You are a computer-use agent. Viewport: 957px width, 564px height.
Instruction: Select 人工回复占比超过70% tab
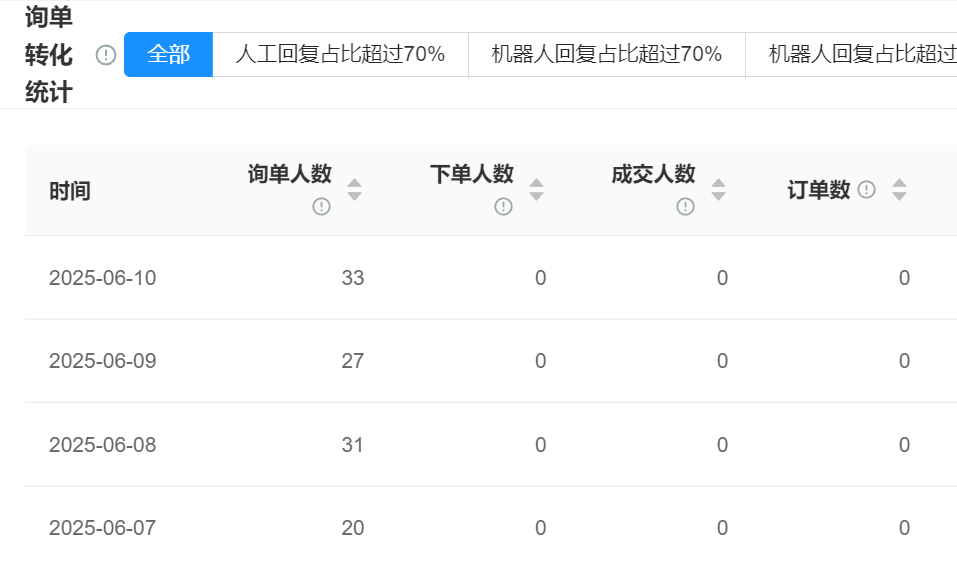(x=340, y=54)
